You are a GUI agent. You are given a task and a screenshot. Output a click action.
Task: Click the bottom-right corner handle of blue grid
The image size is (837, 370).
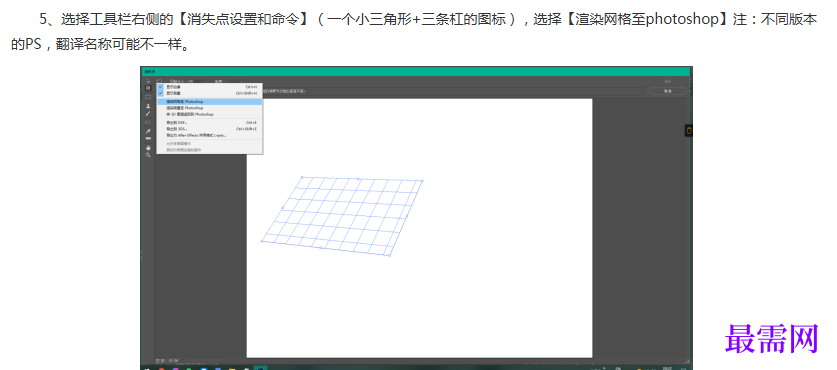(390, 256)
